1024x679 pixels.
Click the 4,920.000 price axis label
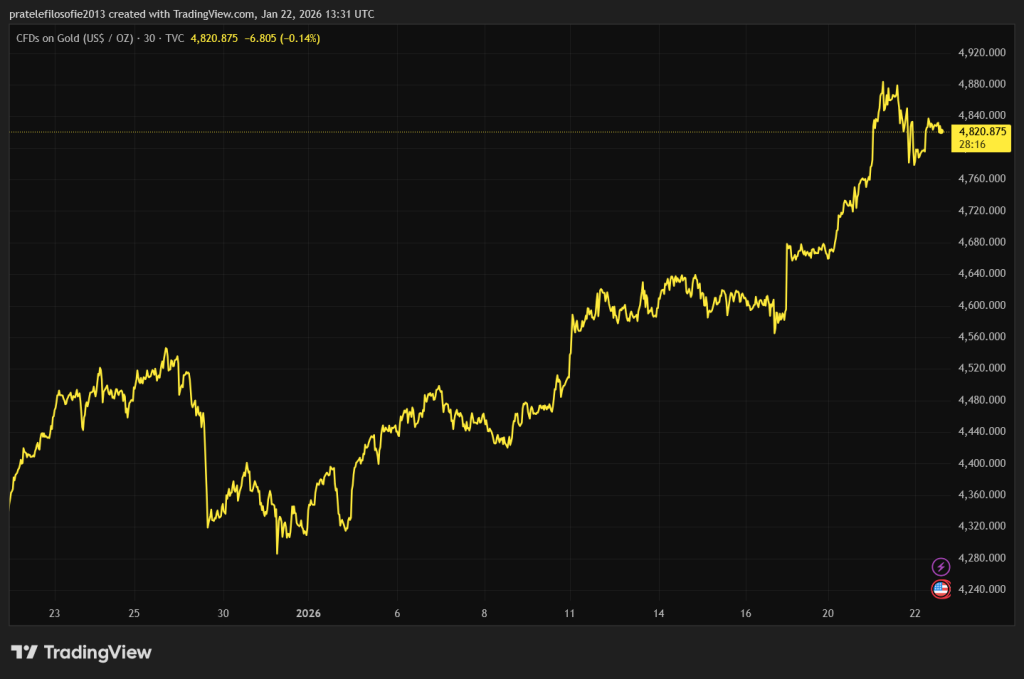tap(981, 52)
